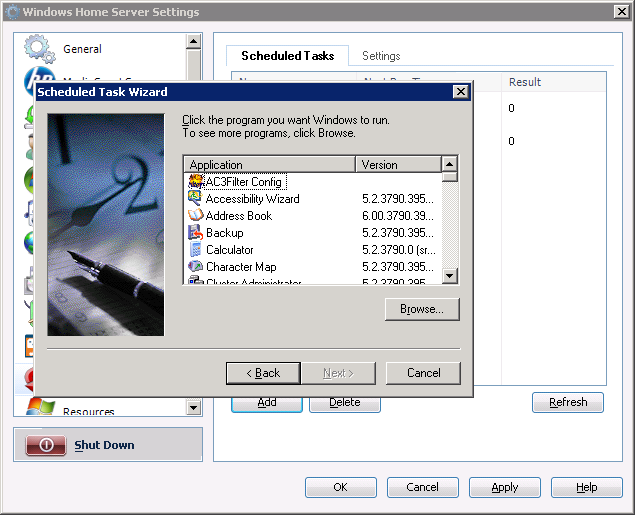Go back with the Back button
This screenshot has height=515, width=635.
click(263, 373)
